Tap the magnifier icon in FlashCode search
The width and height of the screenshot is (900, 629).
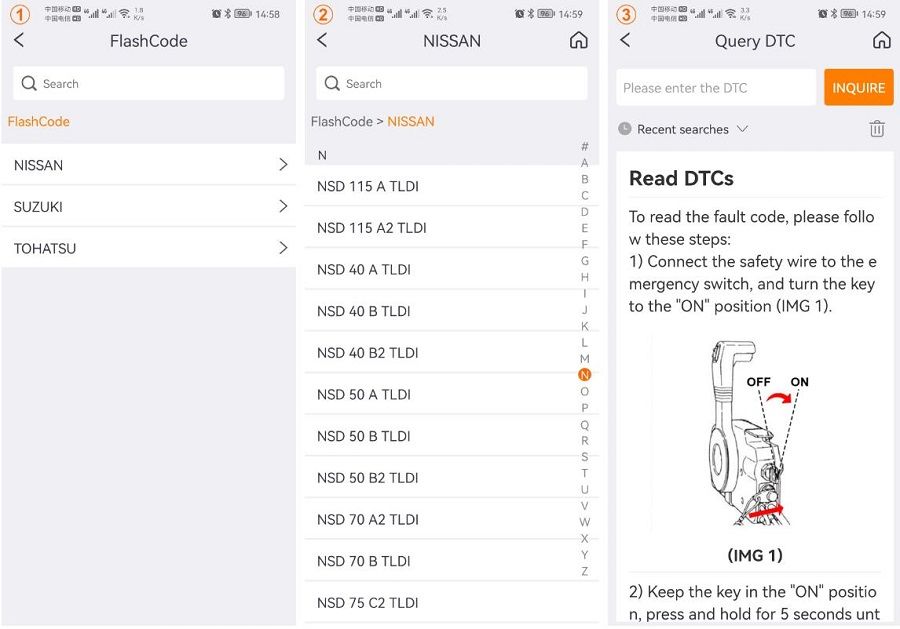pyautogui.click(x=29, y=84)
